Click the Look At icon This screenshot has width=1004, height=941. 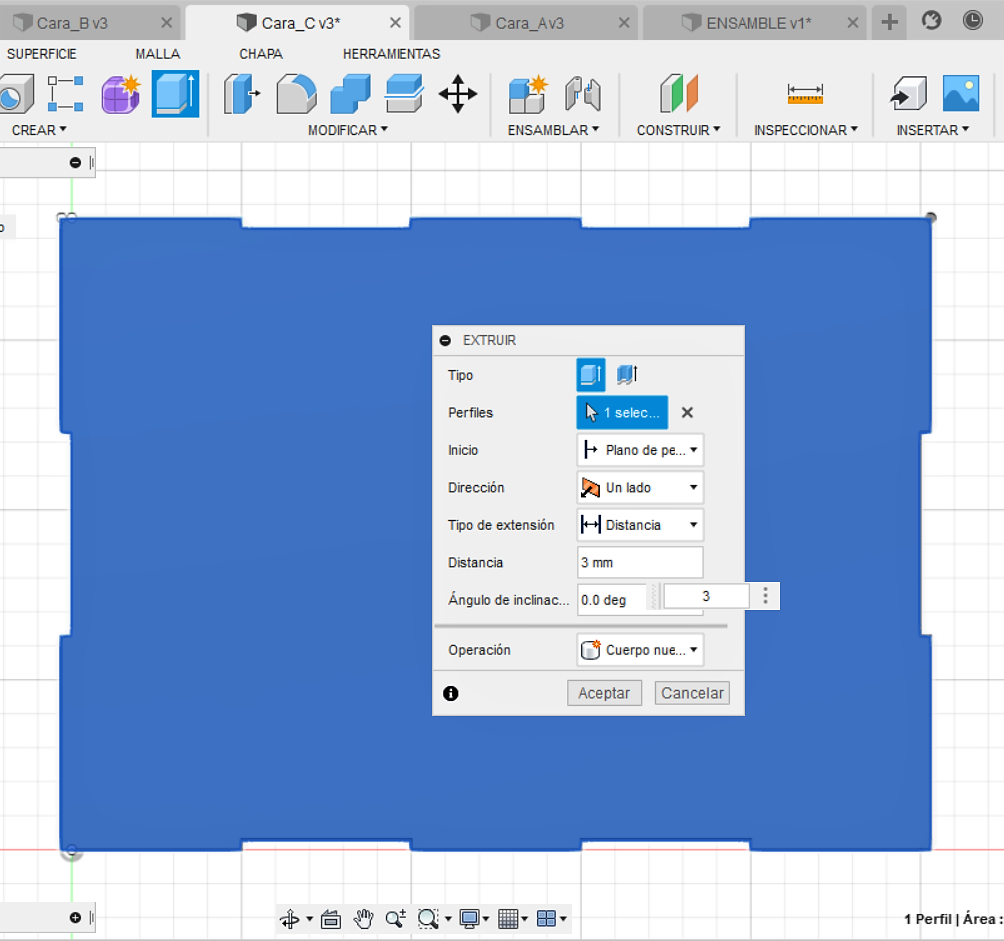click(330, 919)
